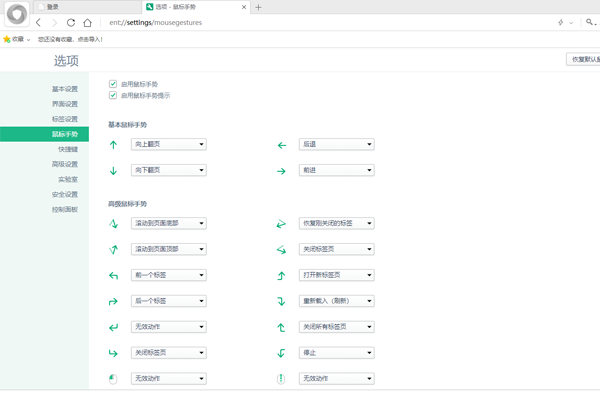The height and width of the screenshot is (400, 600).
Task: Click the browser shield avatar logo
Action: tap(16, 15)
